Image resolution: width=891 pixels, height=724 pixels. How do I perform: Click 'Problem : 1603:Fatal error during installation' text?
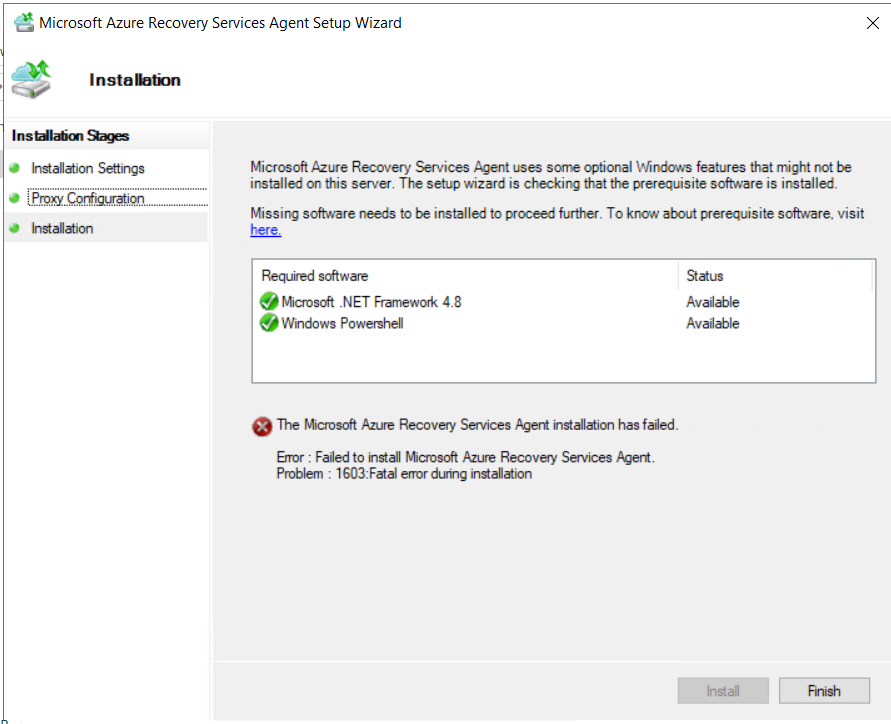[404, 473]
